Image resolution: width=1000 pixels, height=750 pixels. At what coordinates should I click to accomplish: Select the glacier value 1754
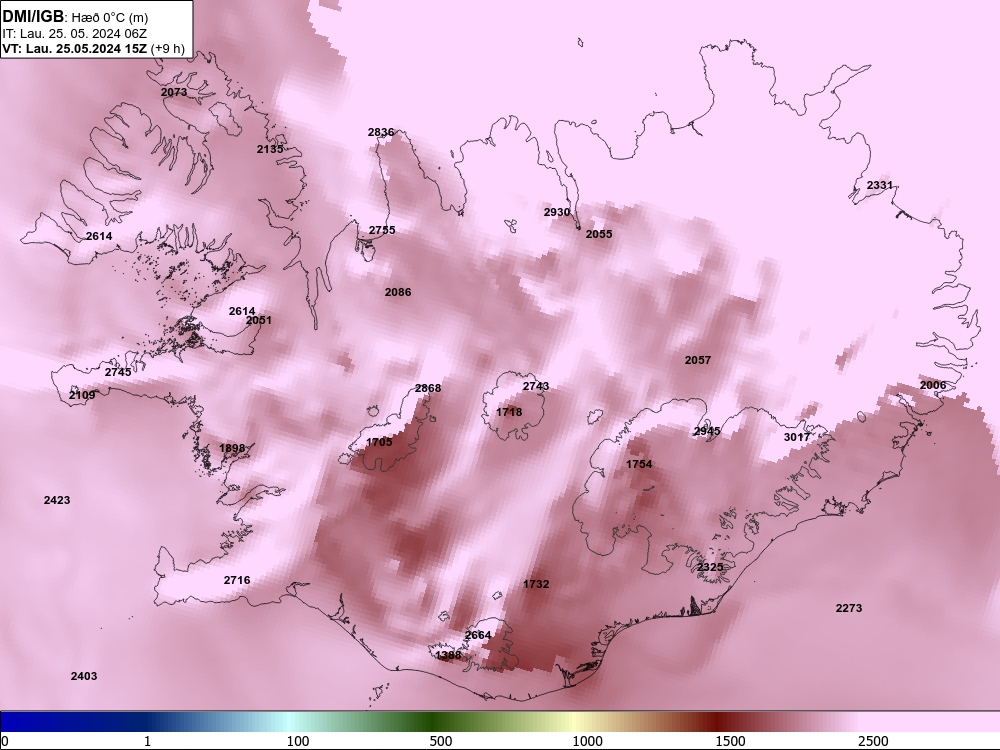point(639,464)
